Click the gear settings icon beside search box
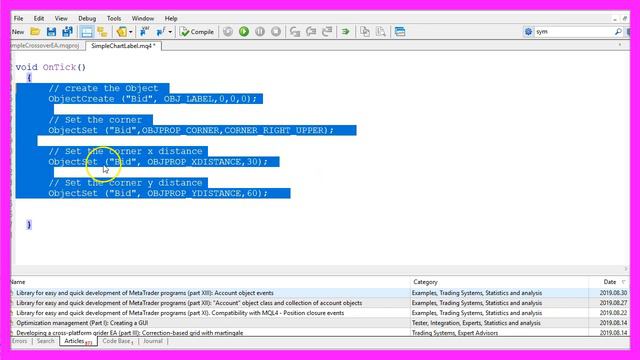This screenshot has width=640, height=360. [x=528, y=31]
